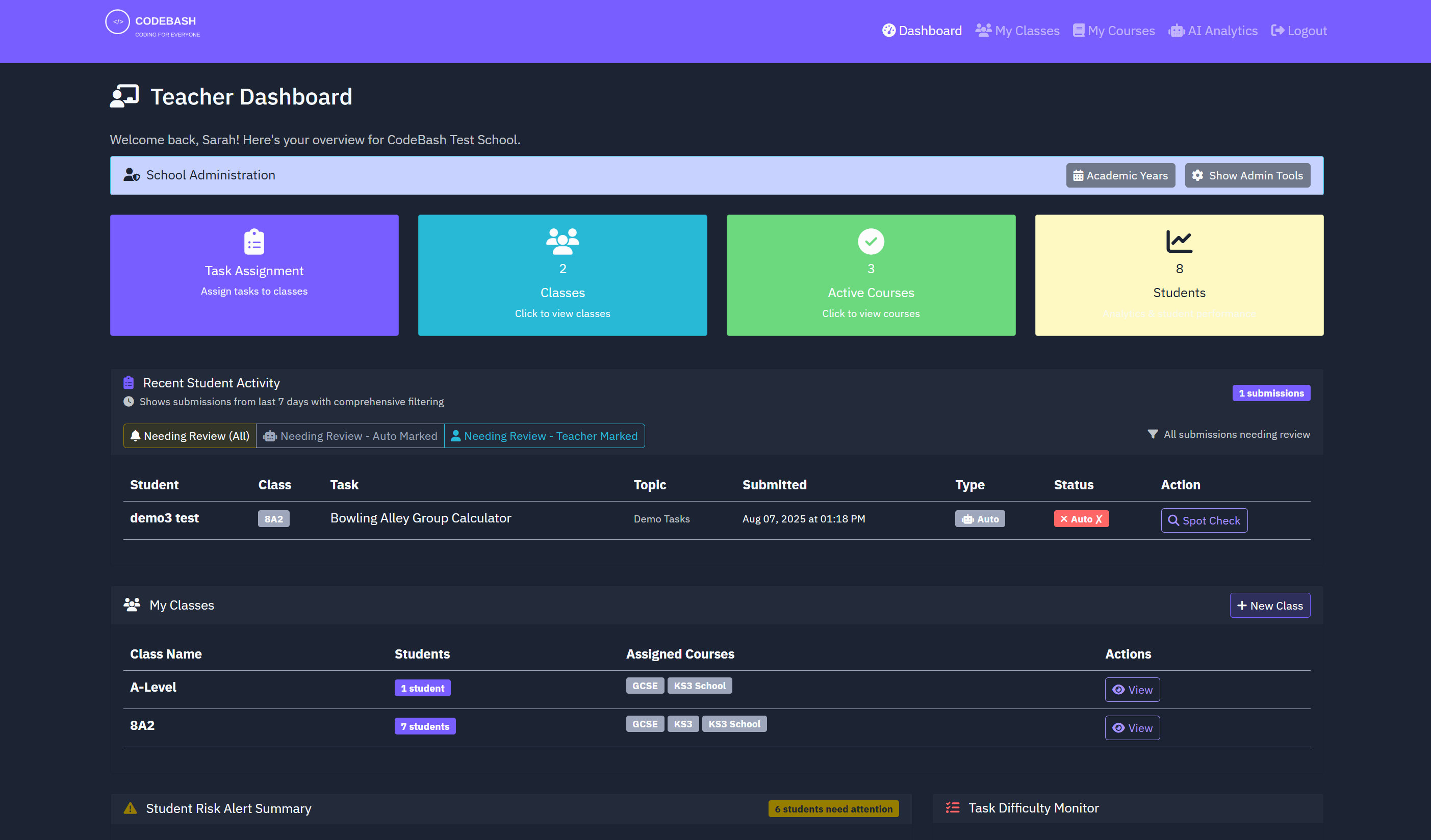Click the list icon beside Task Difficulty Monitor
The image size is (1431, 840).
(953, 808)
